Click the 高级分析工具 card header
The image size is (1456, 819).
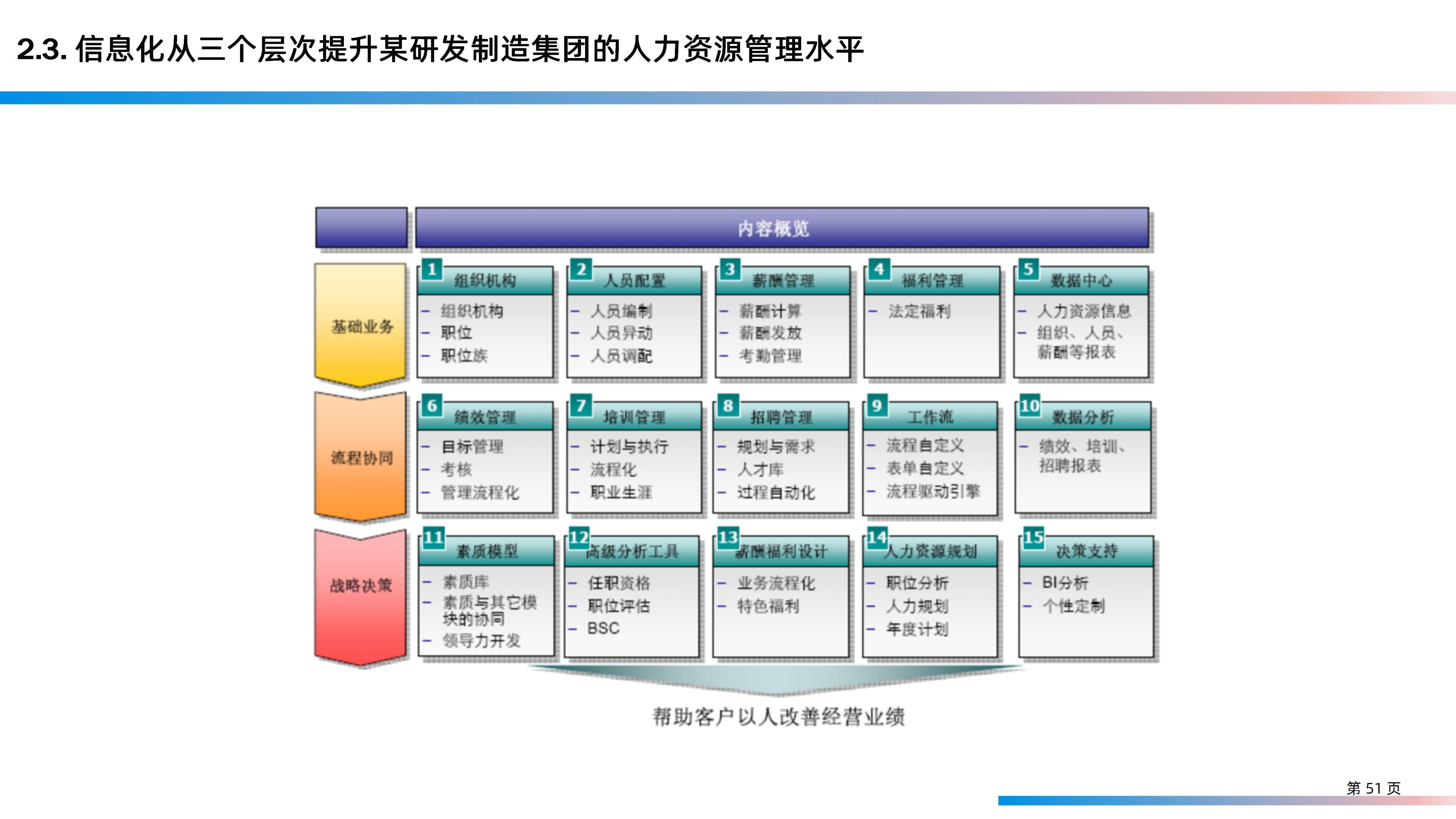coord(632,551)
